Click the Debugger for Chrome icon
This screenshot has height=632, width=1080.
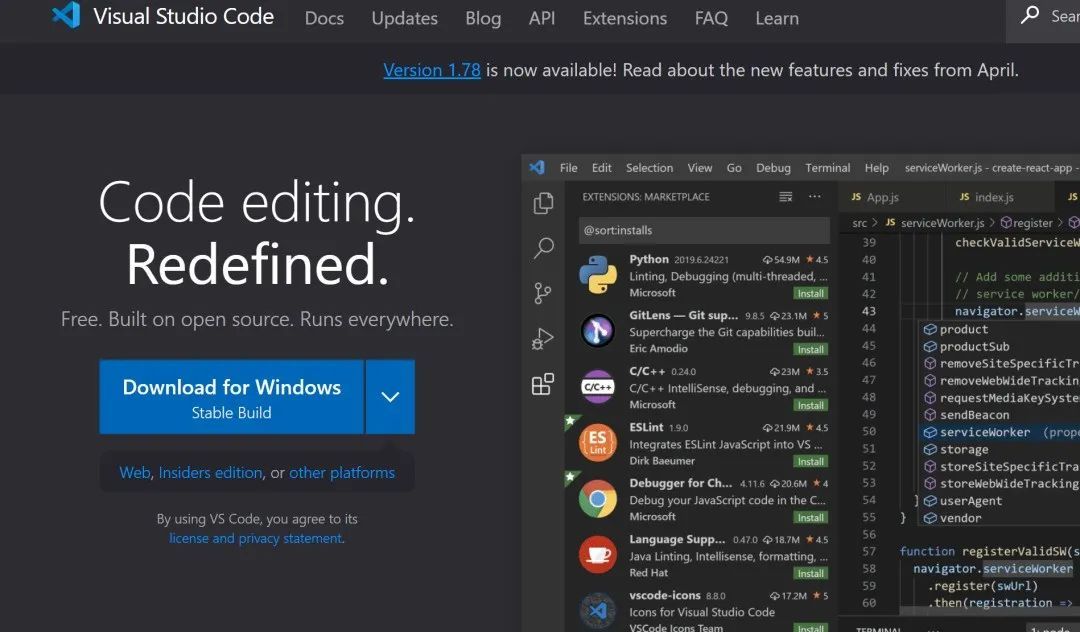(x=598, y=499)
